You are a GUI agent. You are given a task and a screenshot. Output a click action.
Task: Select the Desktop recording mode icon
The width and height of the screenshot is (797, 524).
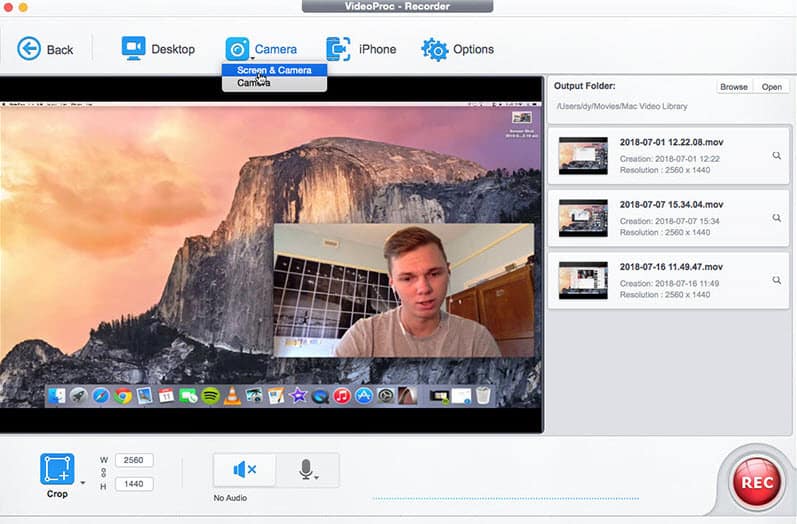(133, 48)
